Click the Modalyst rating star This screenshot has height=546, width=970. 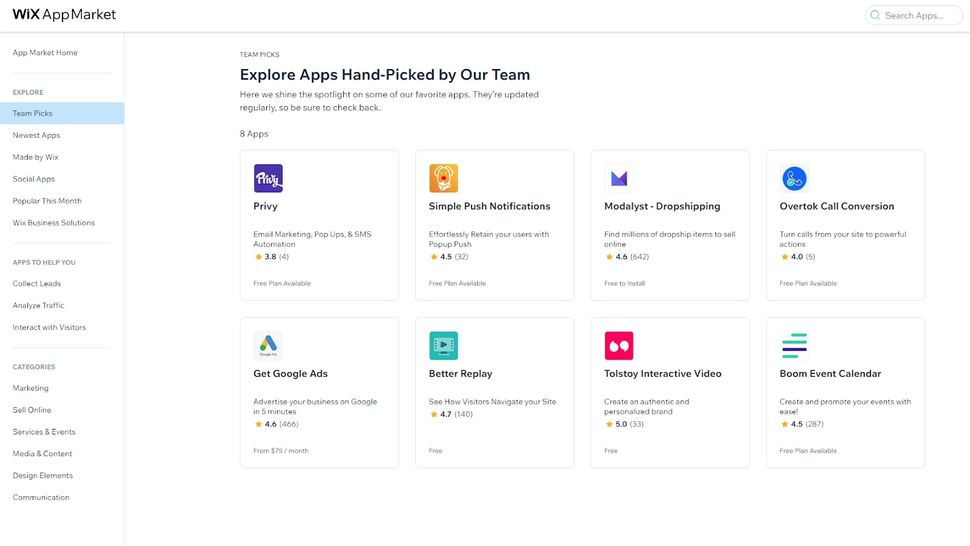609,257
